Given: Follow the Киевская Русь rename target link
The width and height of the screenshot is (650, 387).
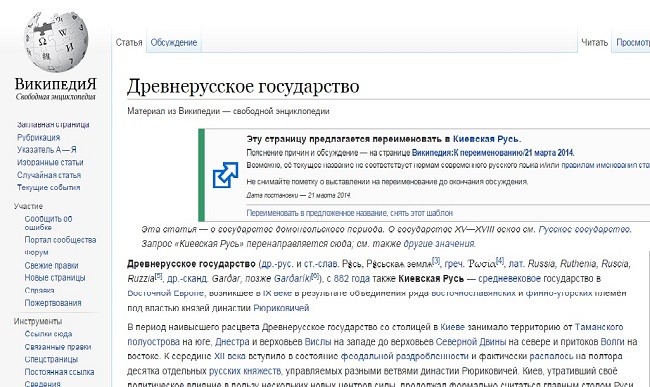Looking at the screenshot, I should 486,139.
